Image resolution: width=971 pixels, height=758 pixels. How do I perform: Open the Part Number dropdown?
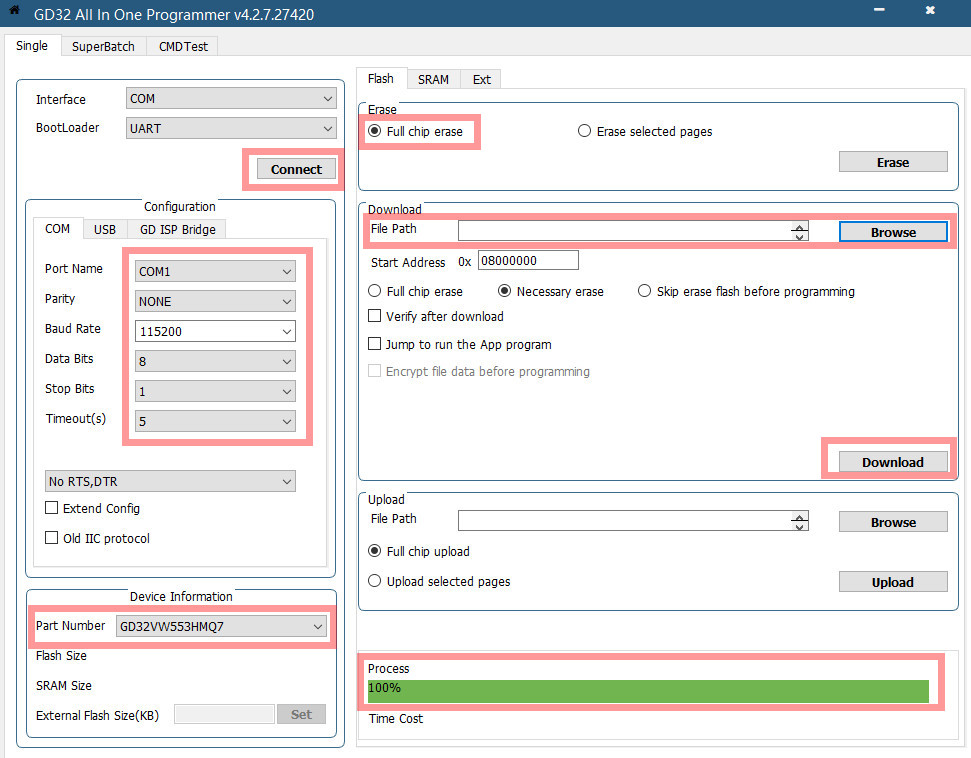[x=221, y=626]
